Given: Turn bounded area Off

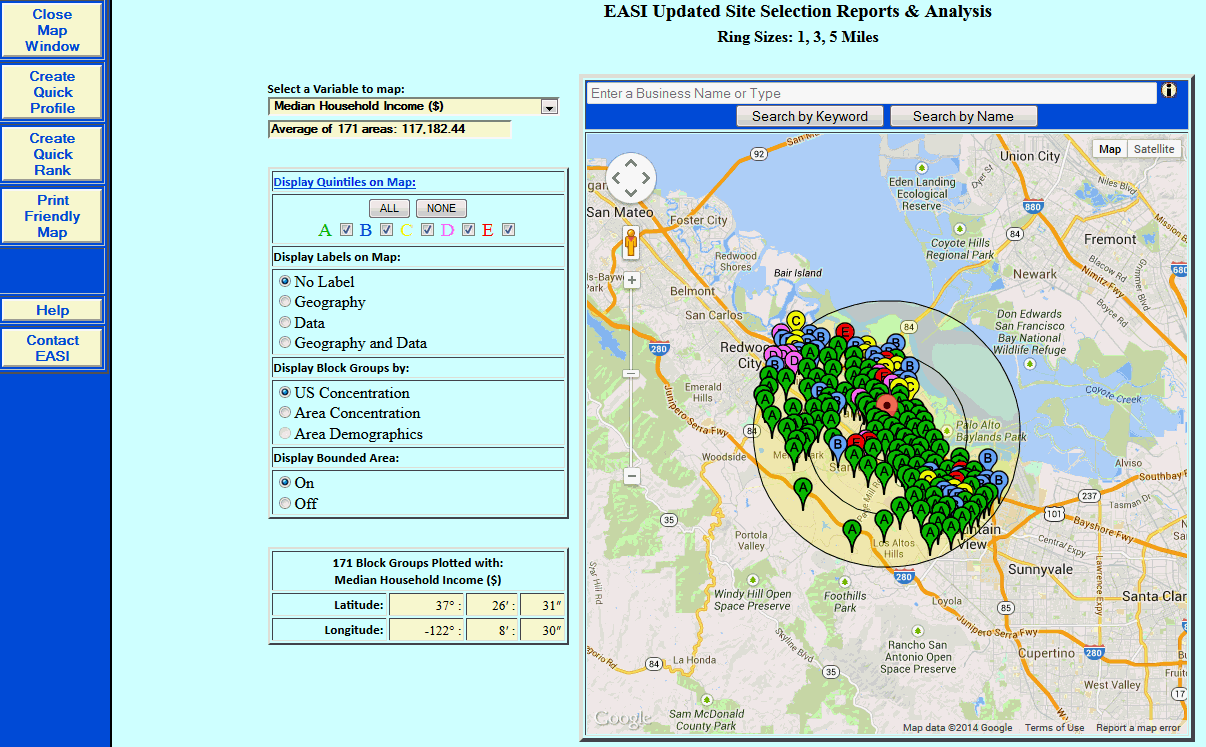Looking at the screenshot, I should point(285,503).
